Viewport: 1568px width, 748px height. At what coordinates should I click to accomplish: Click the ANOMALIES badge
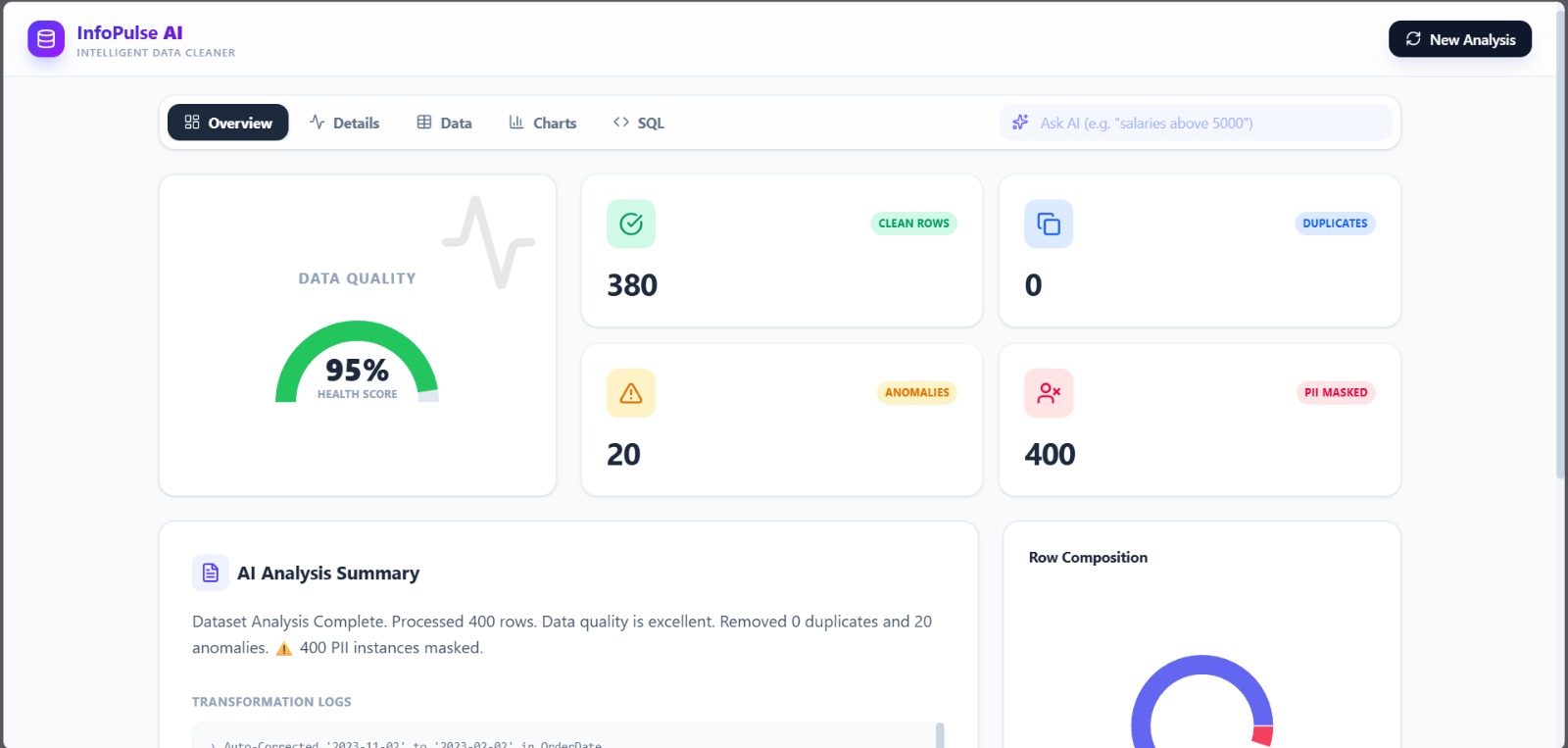[x=916, y=393]
